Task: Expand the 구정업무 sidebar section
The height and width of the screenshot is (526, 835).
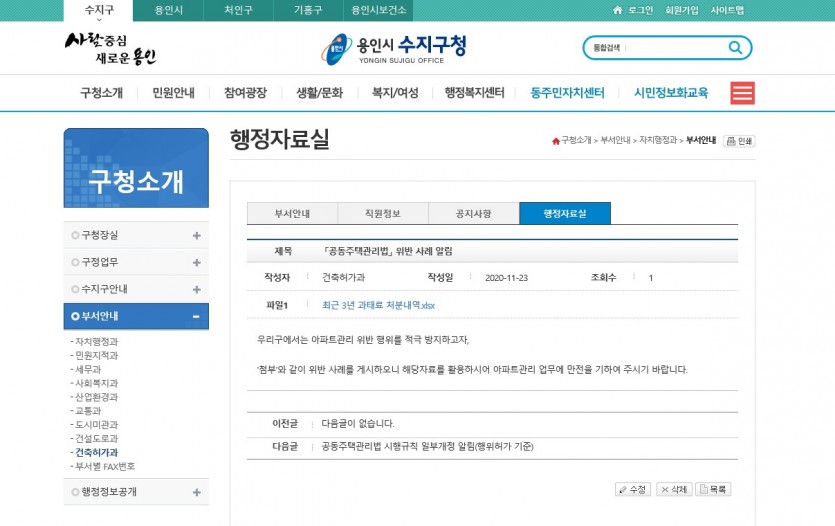Action: click(x=196, y=262)
